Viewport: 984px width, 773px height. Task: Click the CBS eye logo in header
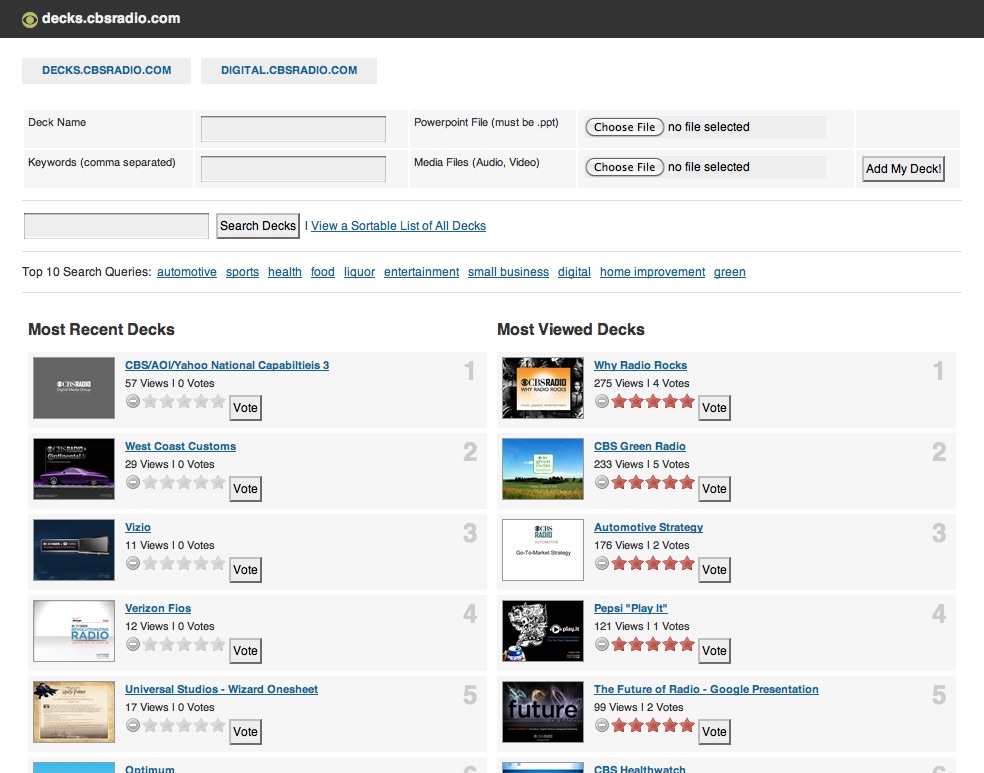tap(30, 19)
